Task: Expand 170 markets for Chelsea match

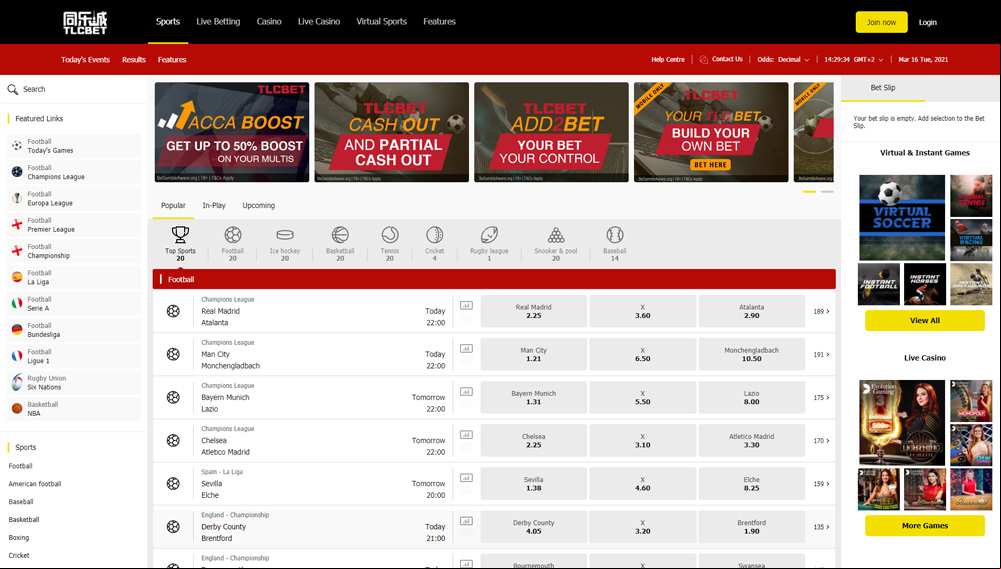Action: coord(821,441)
